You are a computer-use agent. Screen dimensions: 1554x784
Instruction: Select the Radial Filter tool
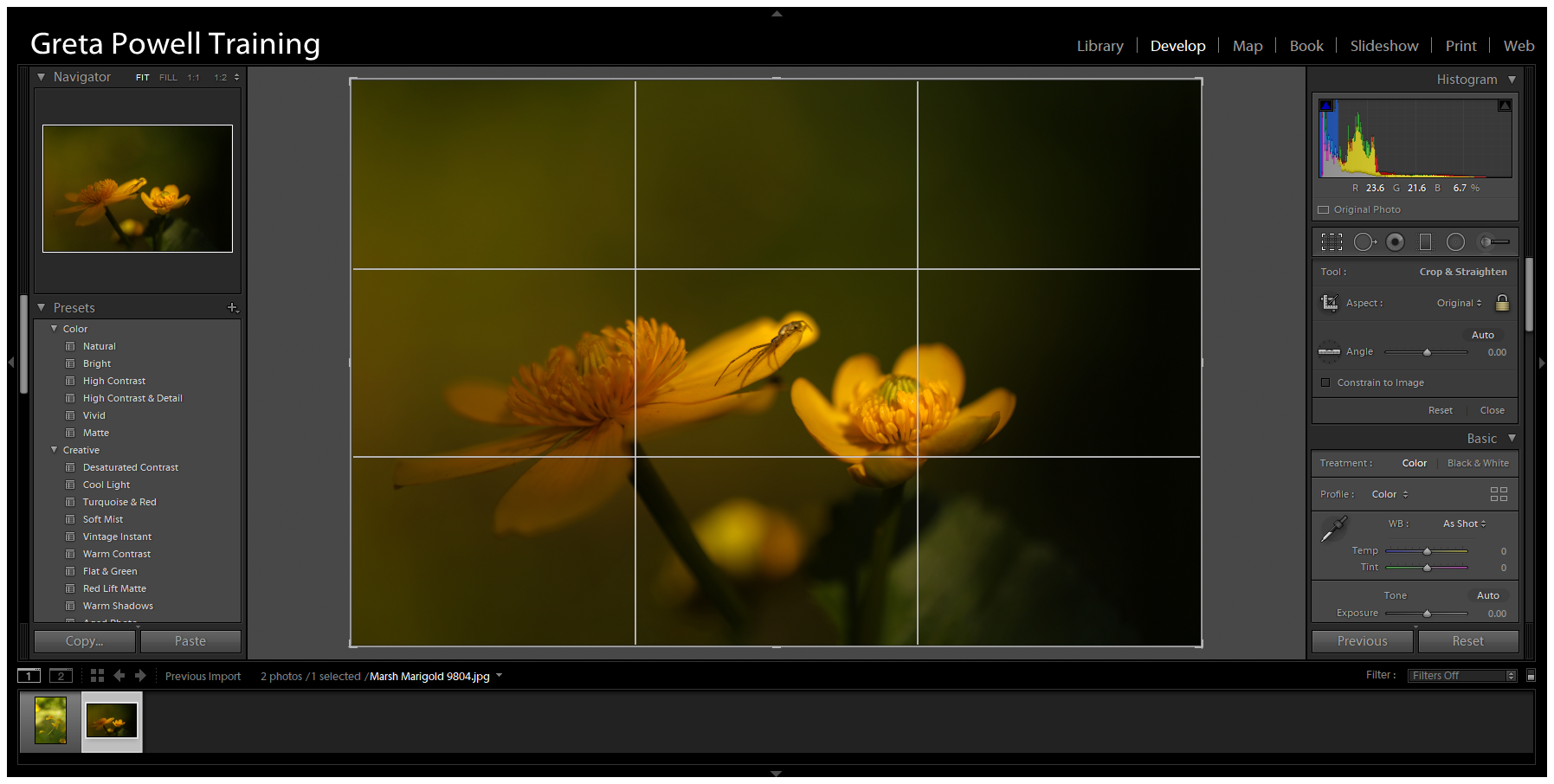(1455, 241)
